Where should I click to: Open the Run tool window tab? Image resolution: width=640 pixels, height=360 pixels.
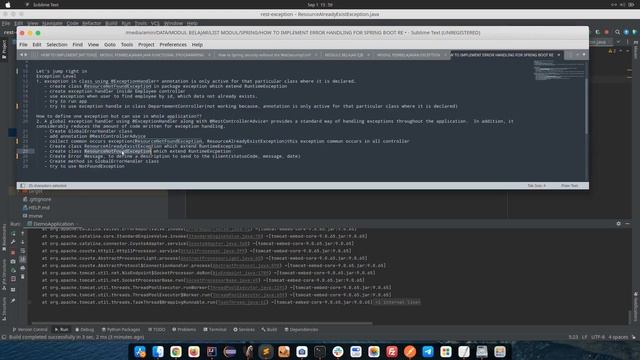pos(62,329)
